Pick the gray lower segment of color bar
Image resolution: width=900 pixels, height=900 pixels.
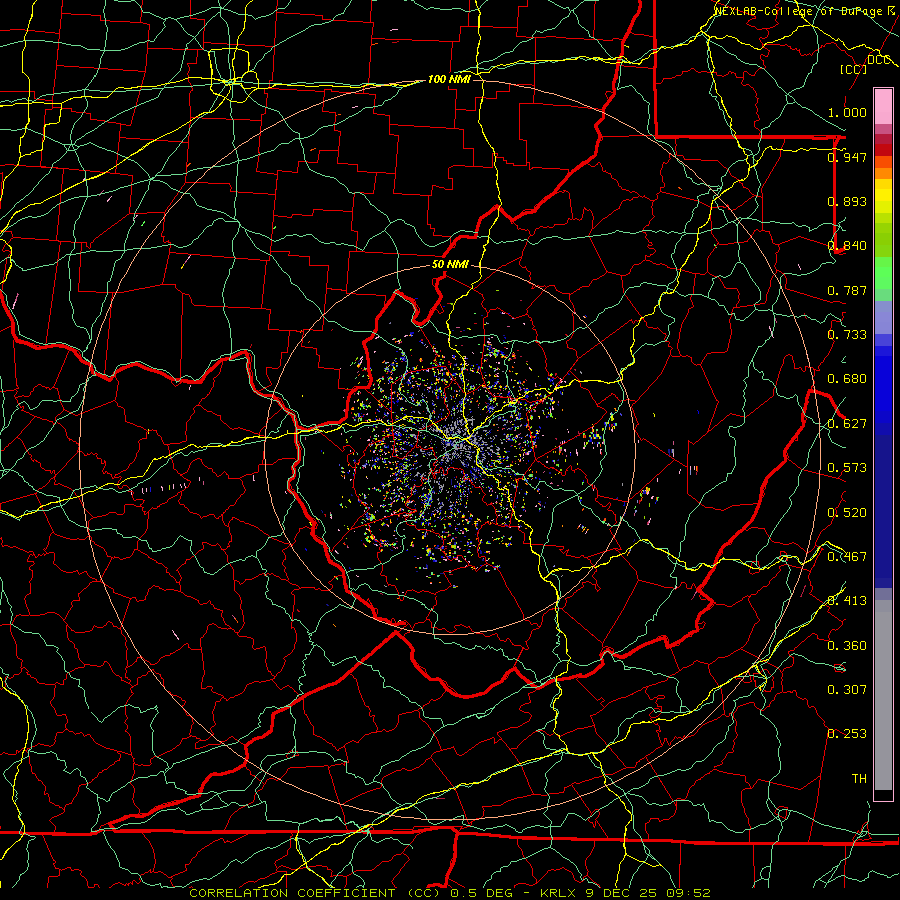click(x=883, y=695)
